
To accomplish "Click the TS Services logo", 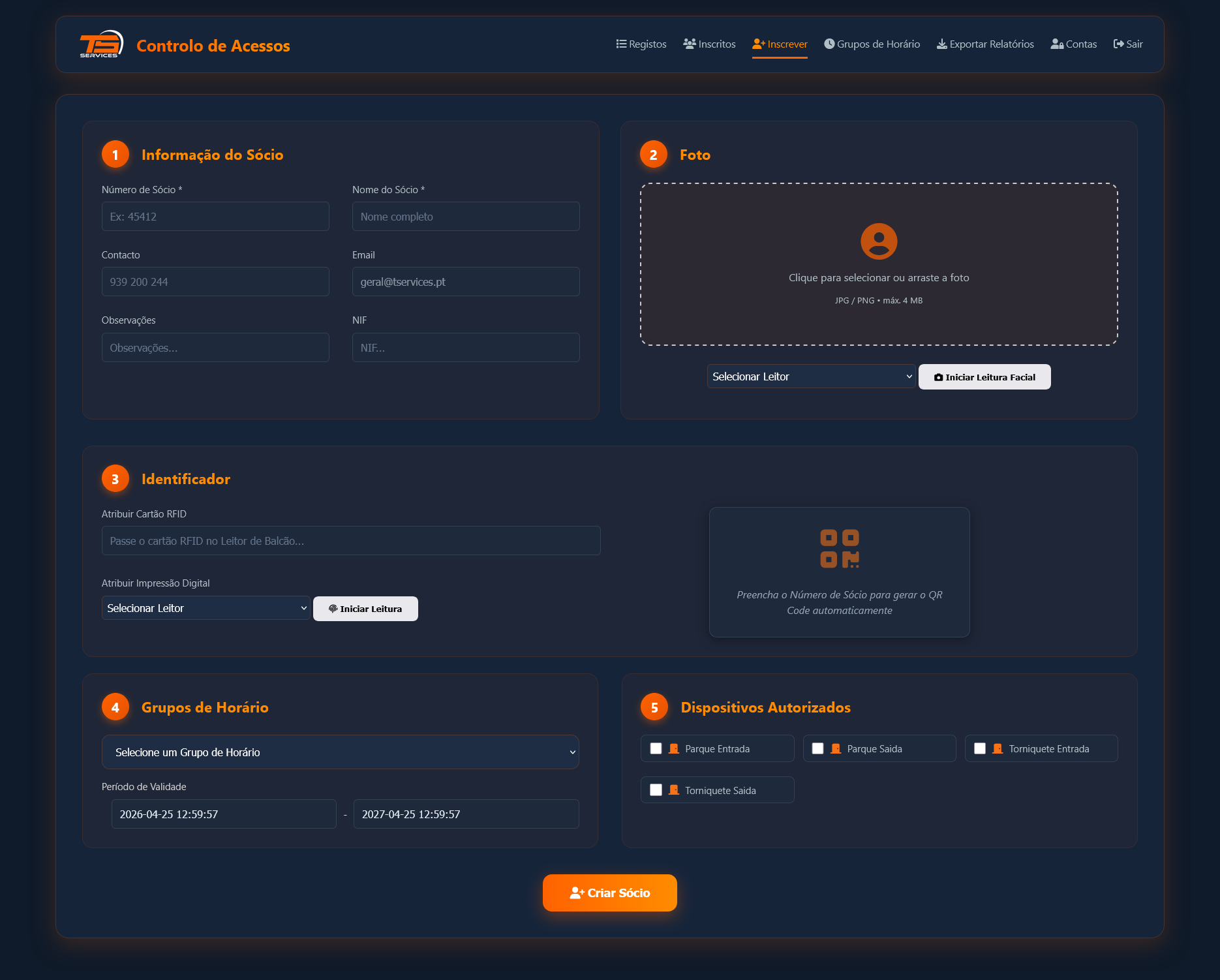I will 101,44.
